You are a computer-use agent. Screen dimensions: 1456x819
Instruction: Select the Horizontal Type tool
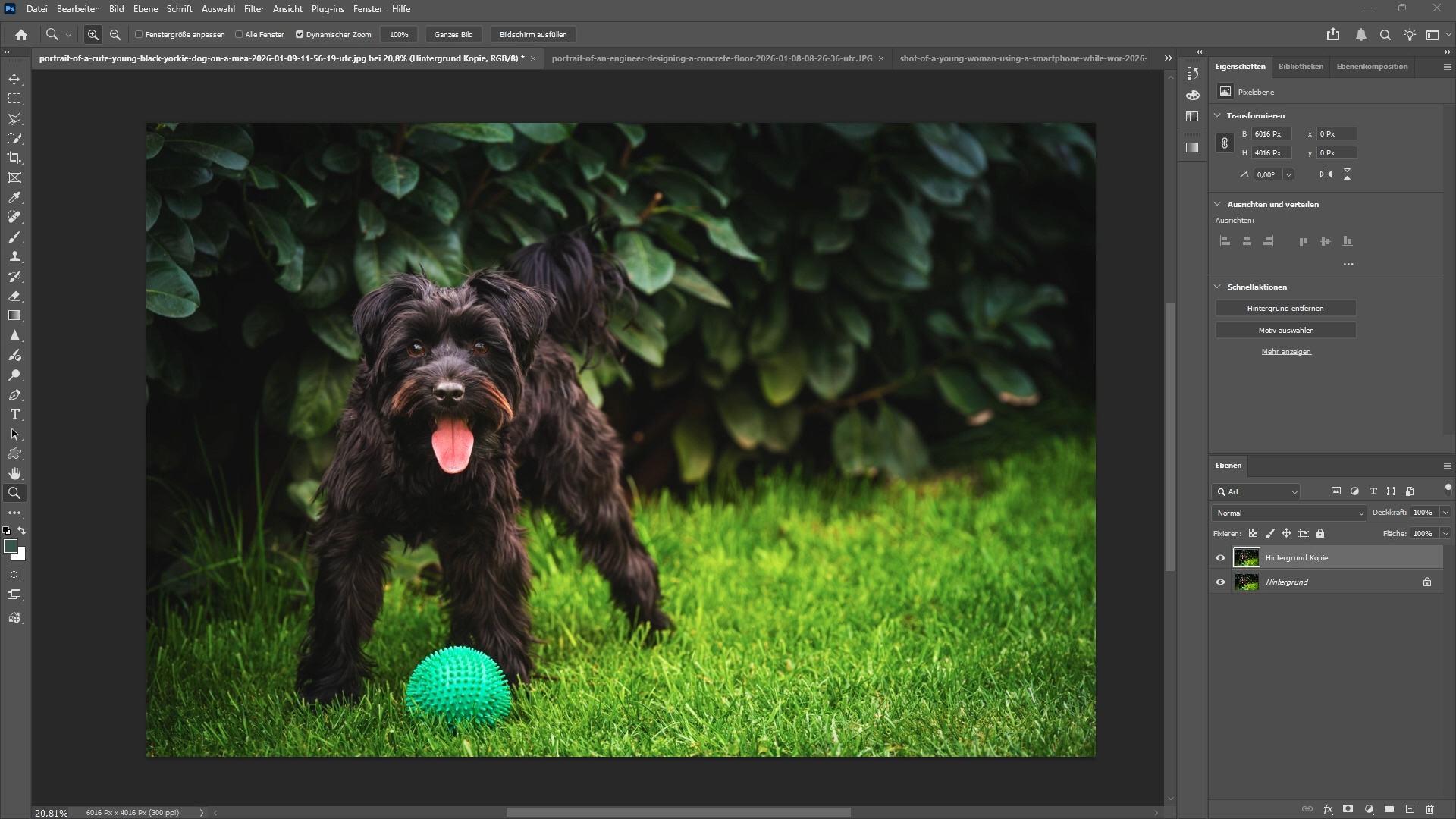[14, 414]
